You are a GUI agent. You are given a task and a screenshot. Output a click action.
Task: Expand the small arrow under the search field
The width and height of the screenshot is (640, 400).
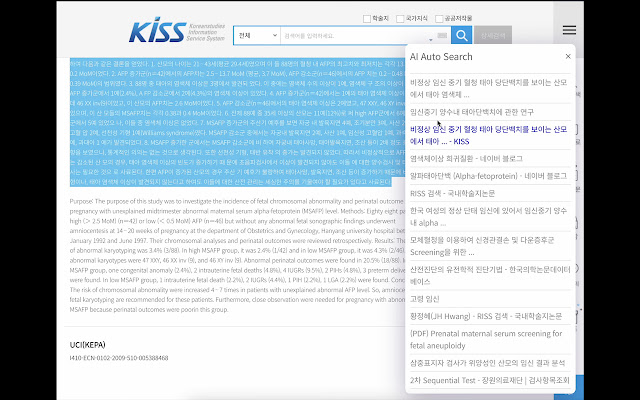pos(431,40)
